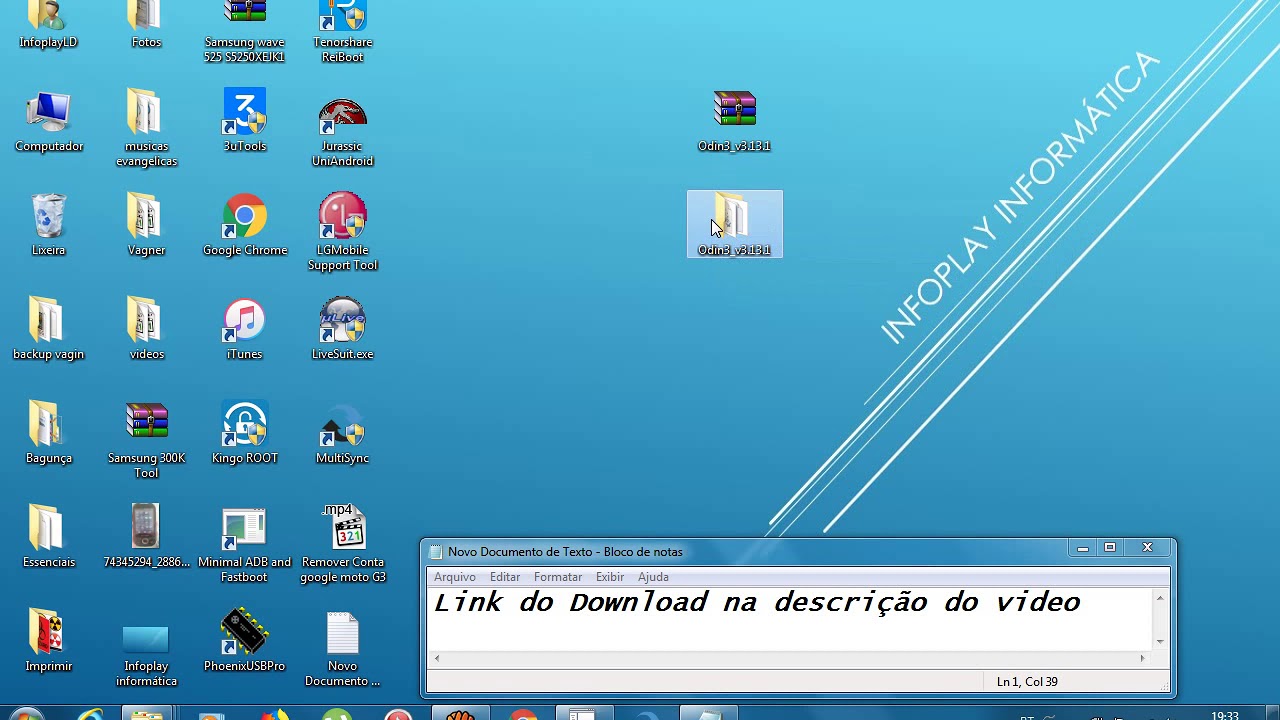Select the Lixeira recycle bin
Screen dimensions: 1280x720
(48, 226)
